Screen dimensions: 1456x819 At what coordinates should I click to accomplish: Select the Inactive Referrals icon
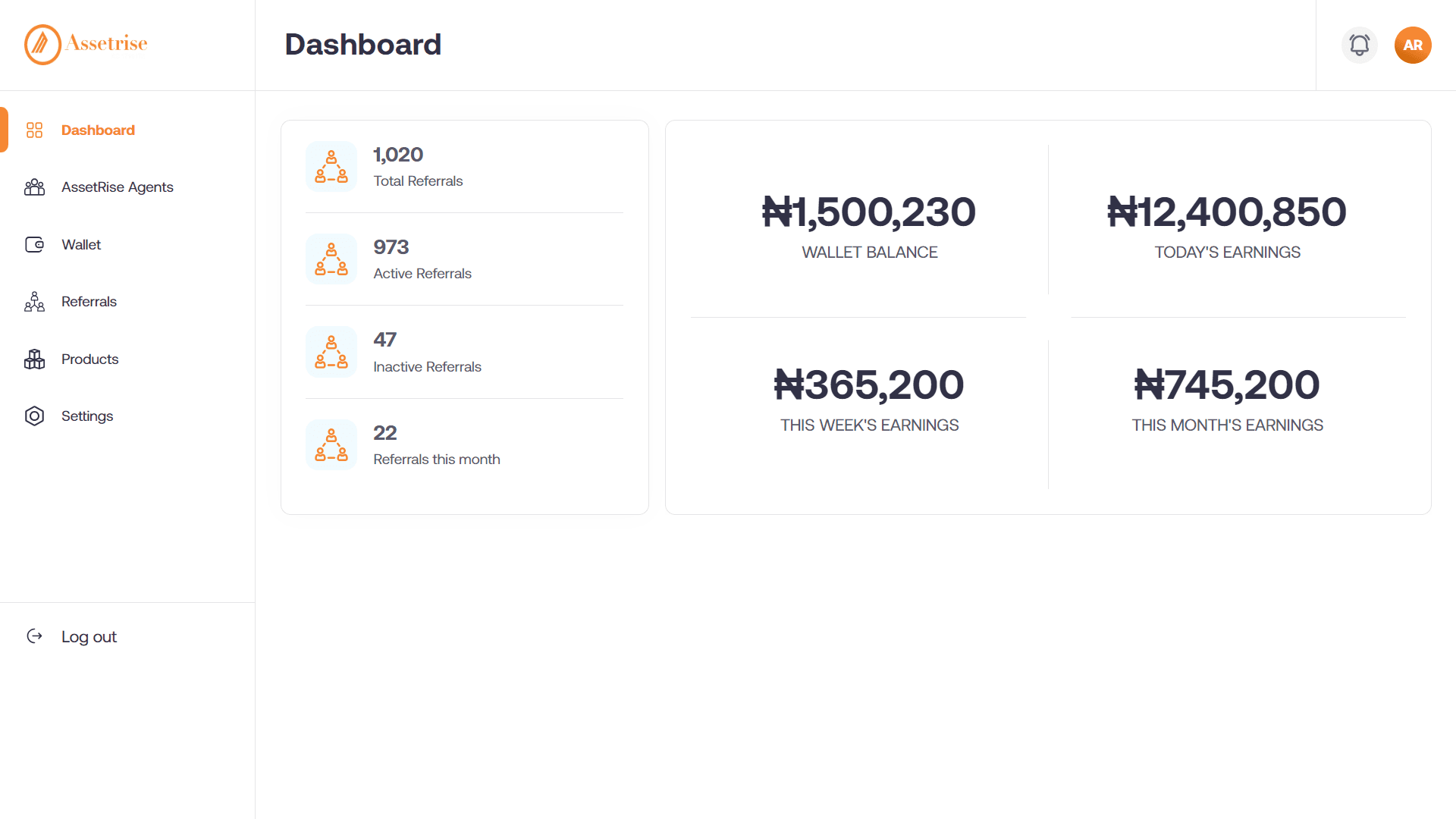point(331,351)
